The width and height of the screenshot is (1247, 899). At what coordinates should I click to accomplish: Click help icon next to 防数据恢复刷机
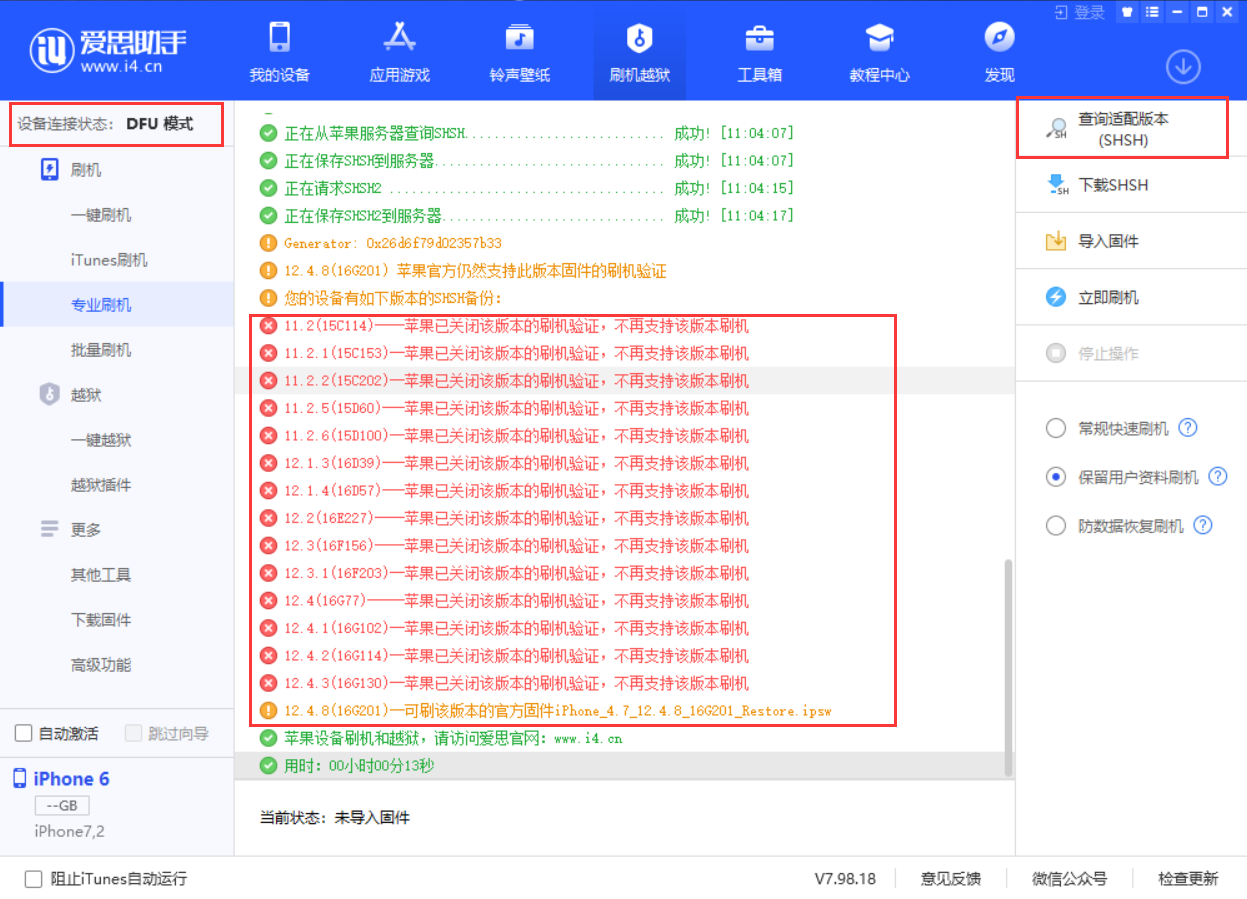coord(1203,526)
